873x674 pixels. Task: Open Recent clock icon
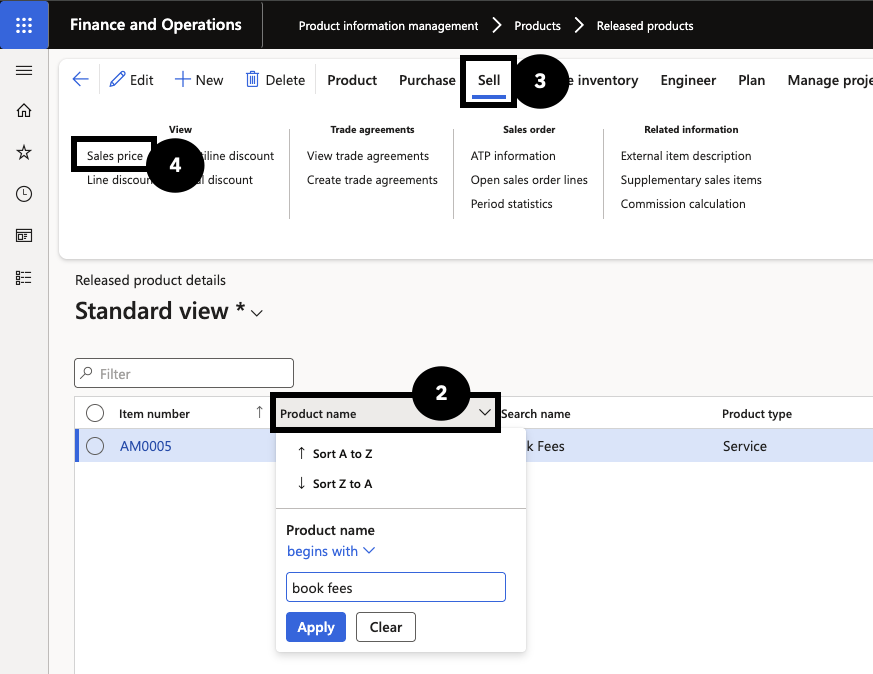coord(24,194)
